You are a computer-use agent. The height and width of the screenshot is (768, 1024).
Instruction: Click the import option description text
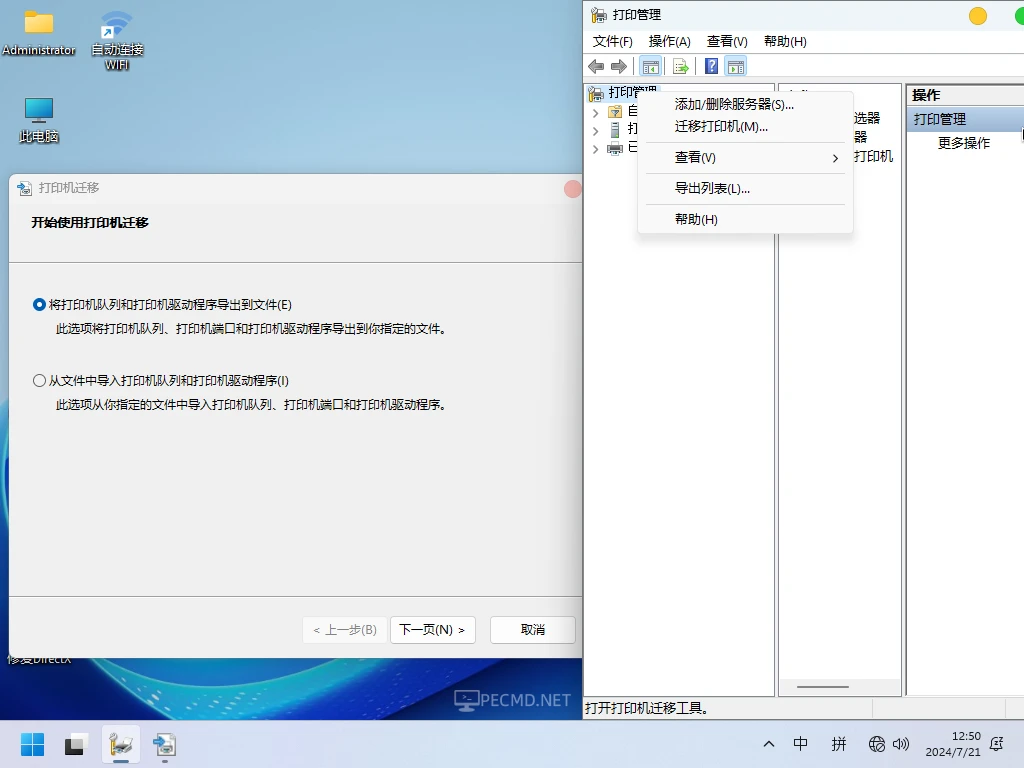click(251, 404)
